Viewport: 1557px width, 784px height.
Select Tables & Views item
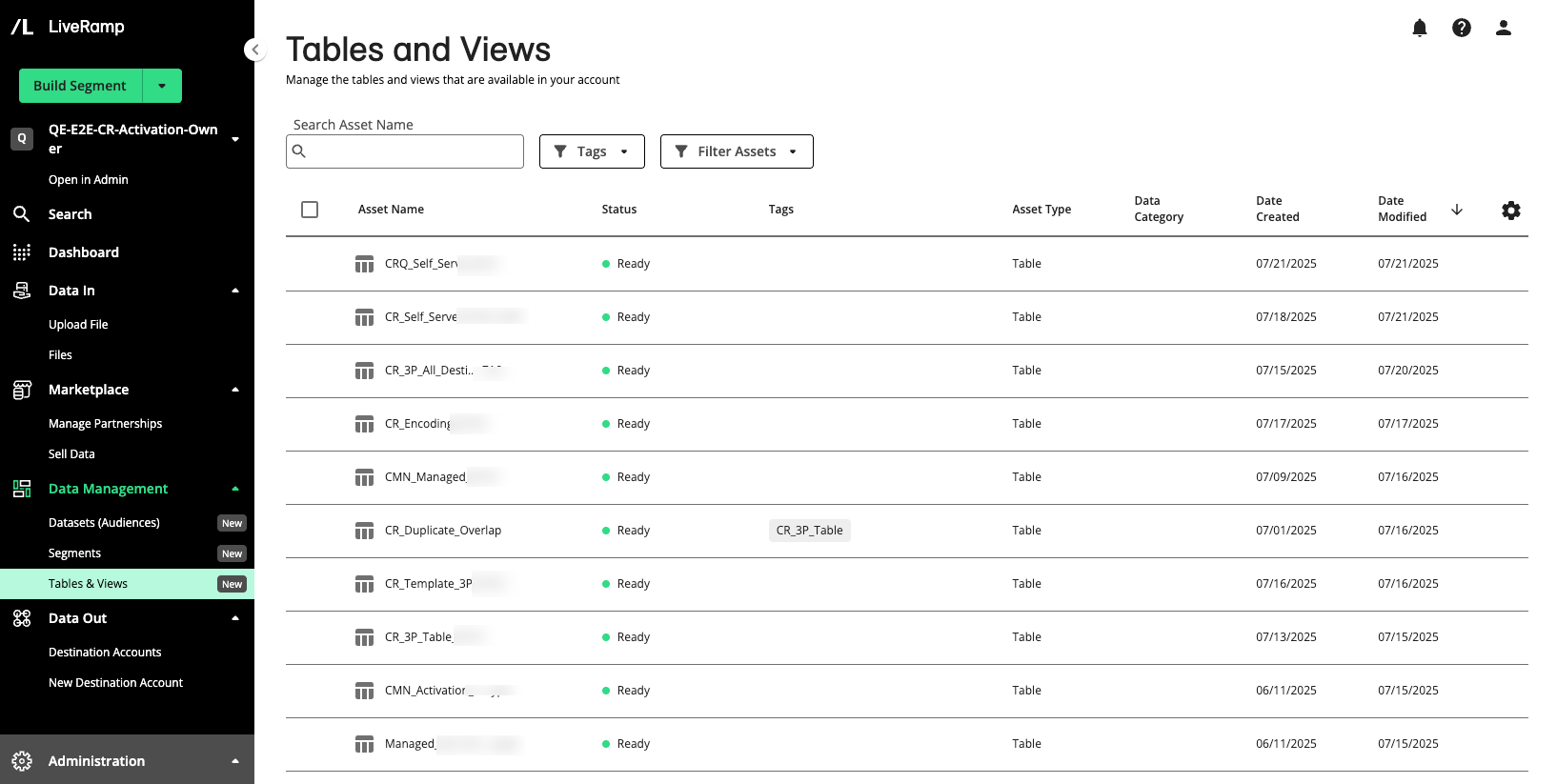coord(127,584)
